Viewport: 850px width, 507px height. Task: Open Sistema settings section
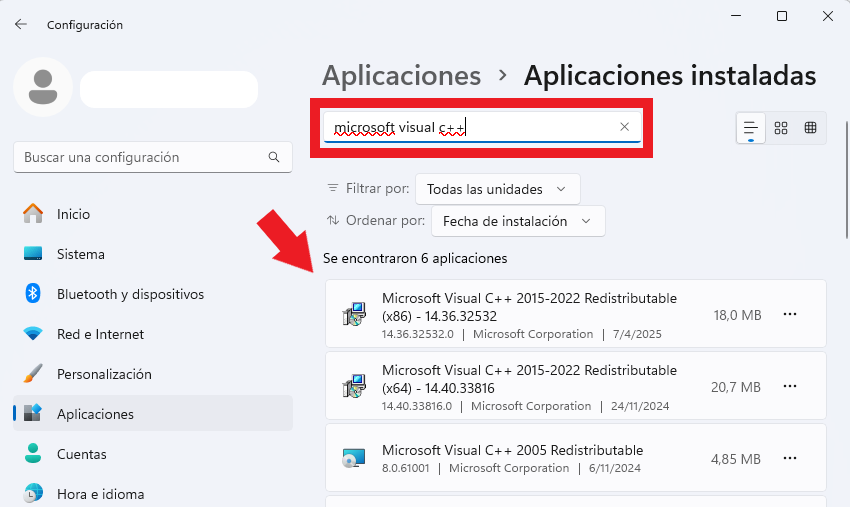click(x=153, y=254)
